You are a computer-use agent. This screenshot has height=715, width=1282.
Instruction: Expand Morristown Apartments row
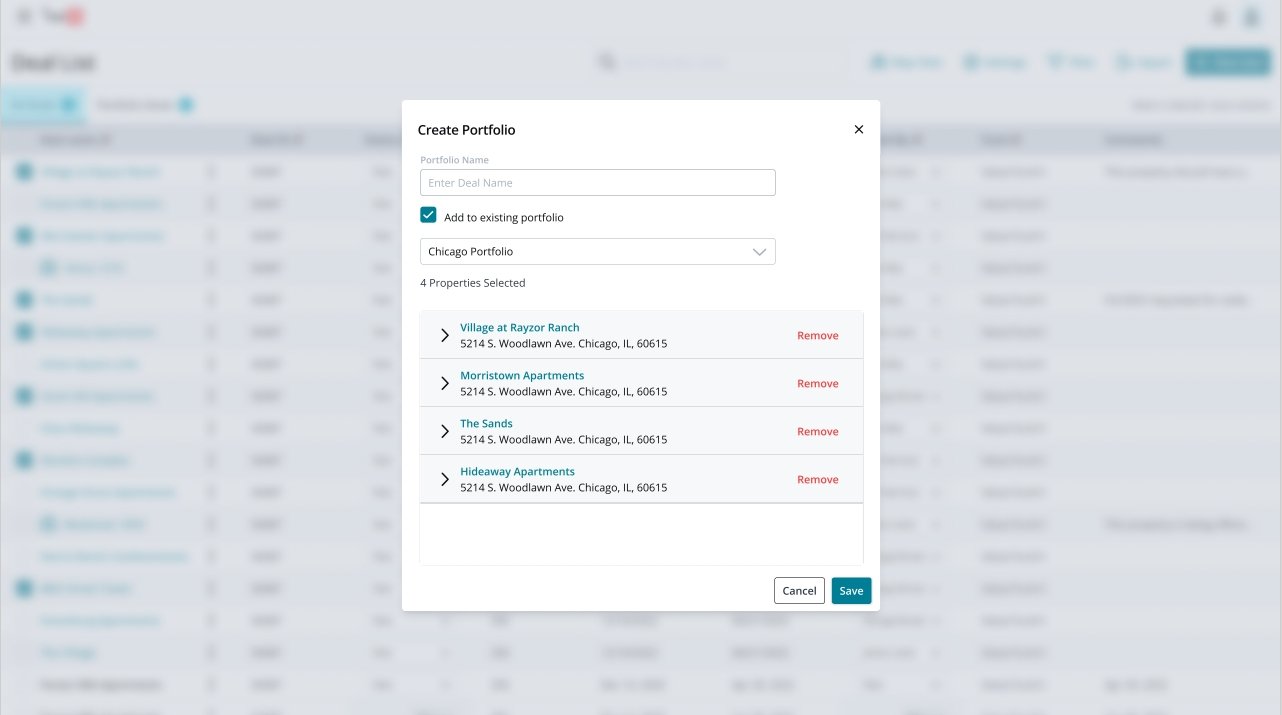[445, 383]
